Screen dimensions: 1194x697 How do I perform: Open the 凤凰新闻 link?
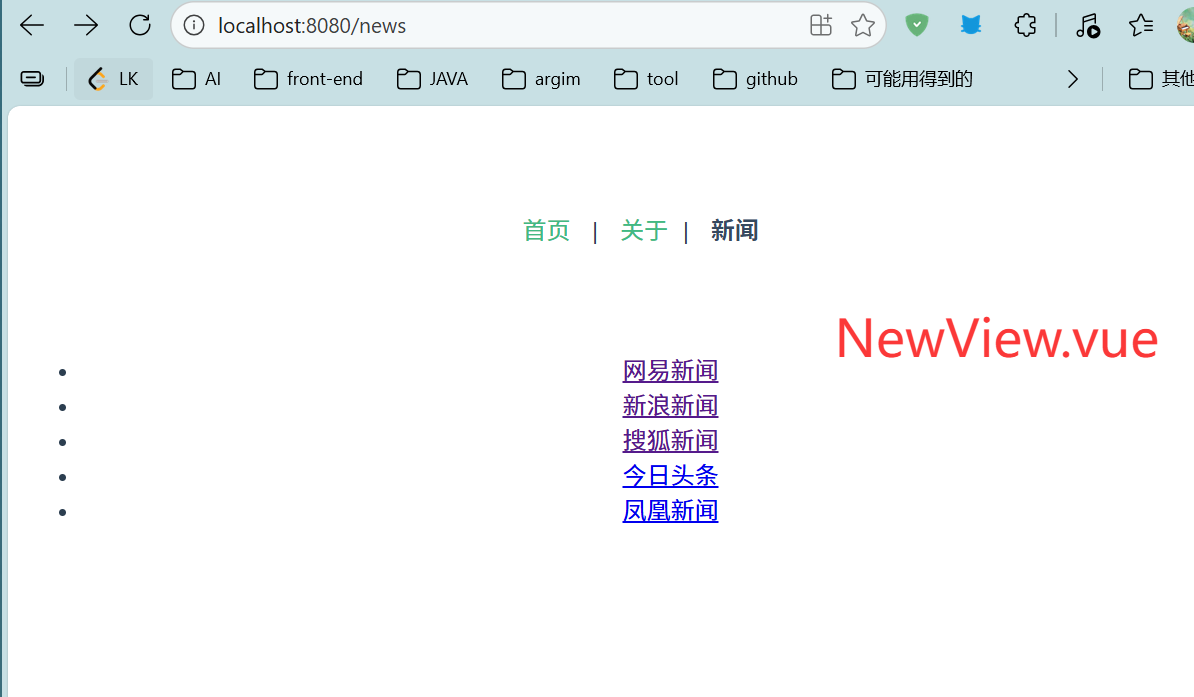[x=670, y=511]
